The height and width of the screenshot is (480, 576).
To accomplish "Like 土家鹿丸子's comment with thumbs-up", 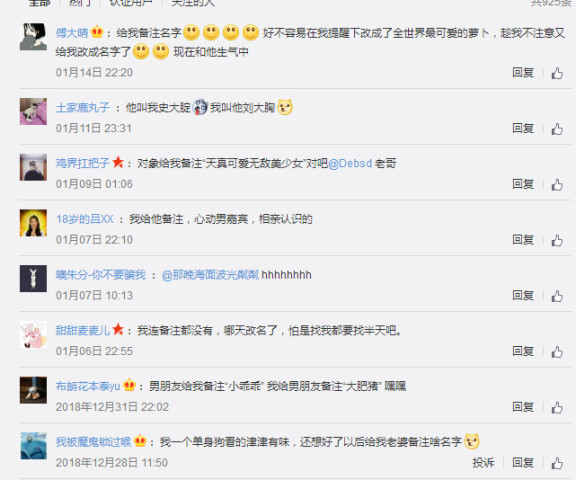I will (x=557, y=129).
